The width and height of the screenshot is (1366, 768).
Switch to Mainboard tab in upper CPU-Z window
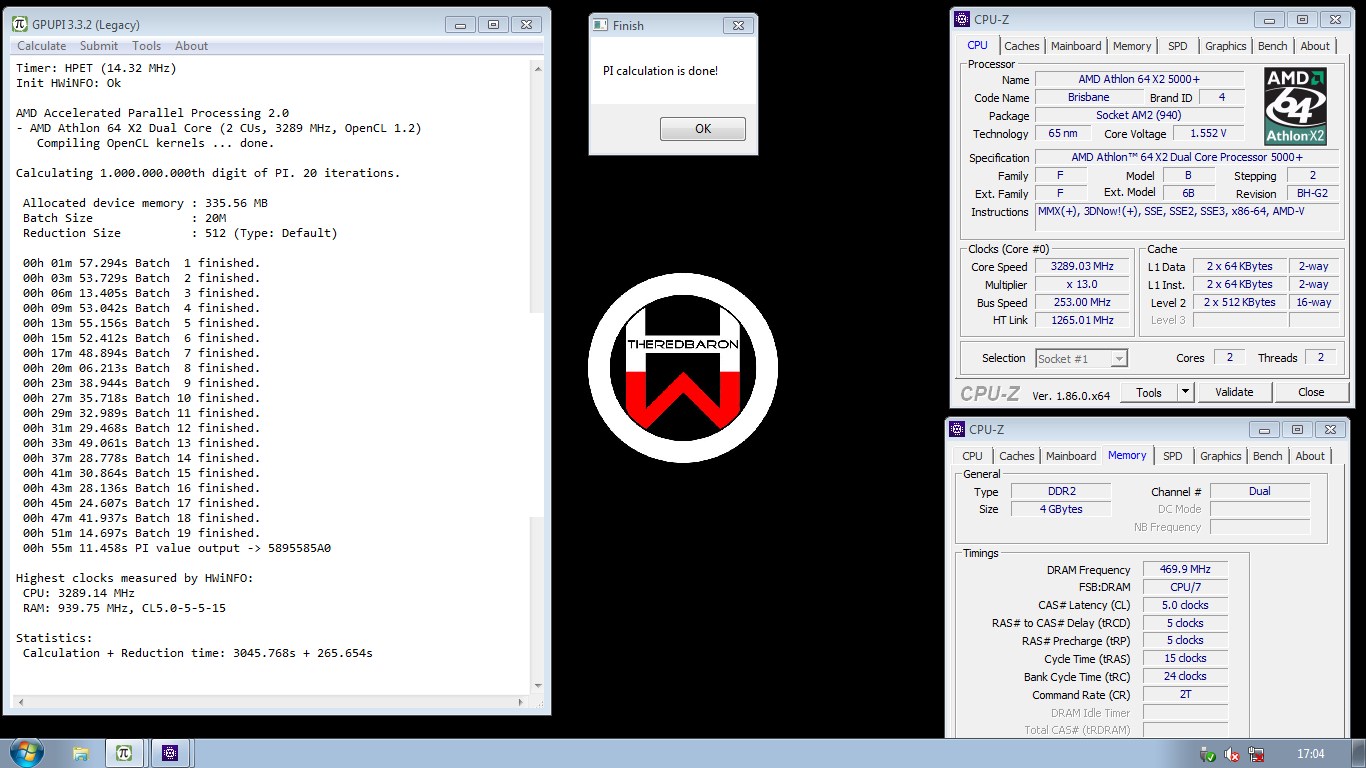(x=1076, y=46)
